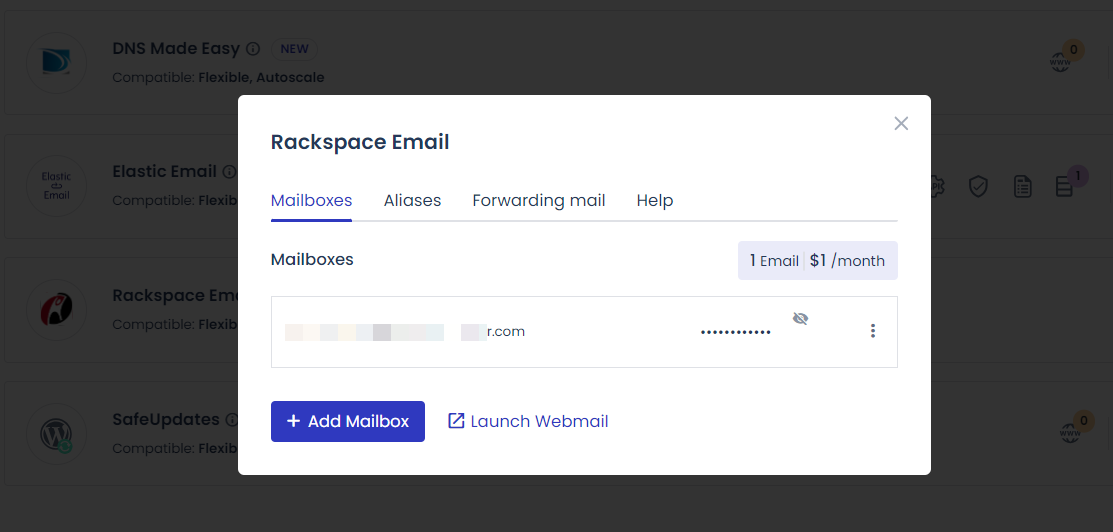The image size is (1113, 532).
Task: Show info for DNS Made Easy
Action: click(x=253, y=49)
